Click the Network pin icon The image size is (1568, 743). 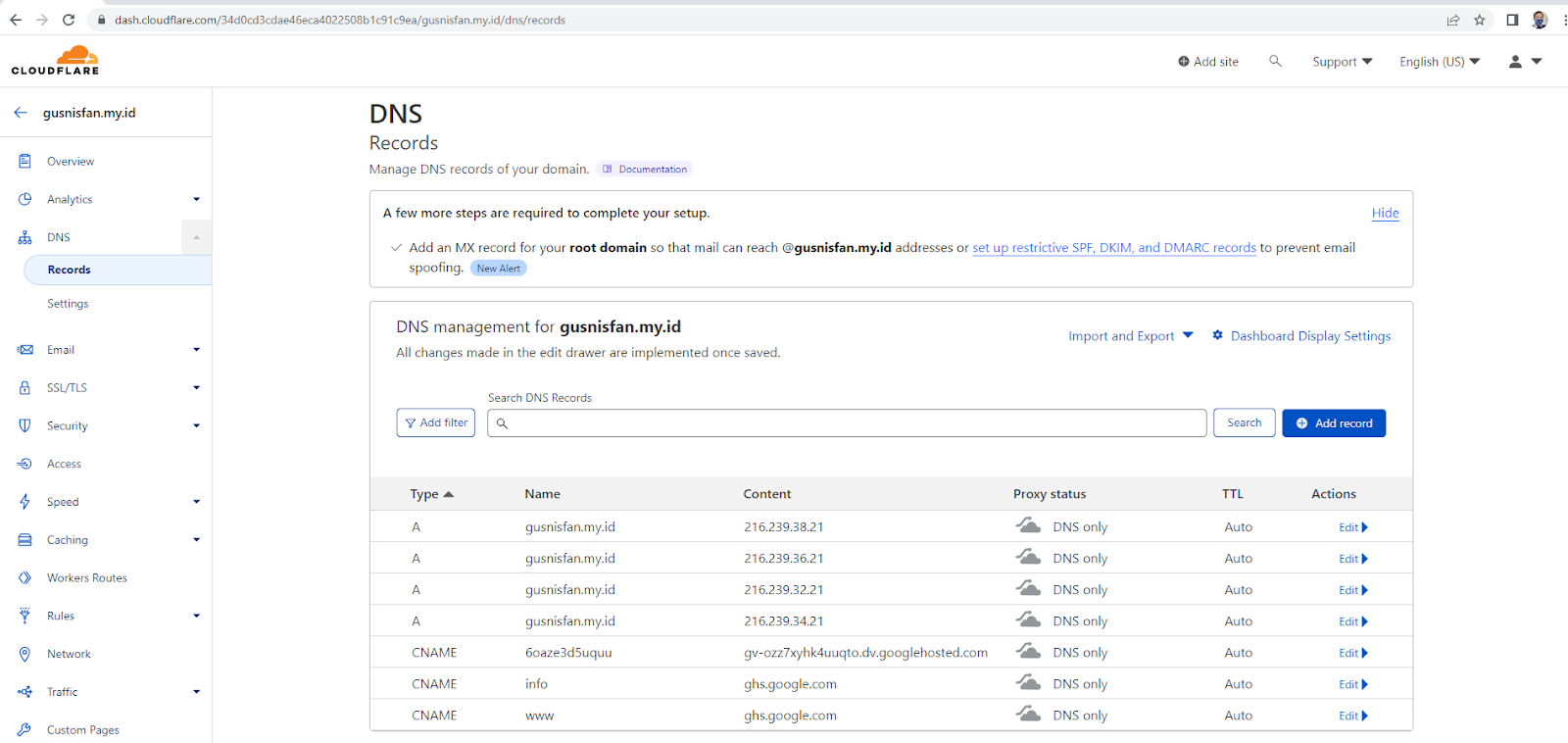(24, 654)
